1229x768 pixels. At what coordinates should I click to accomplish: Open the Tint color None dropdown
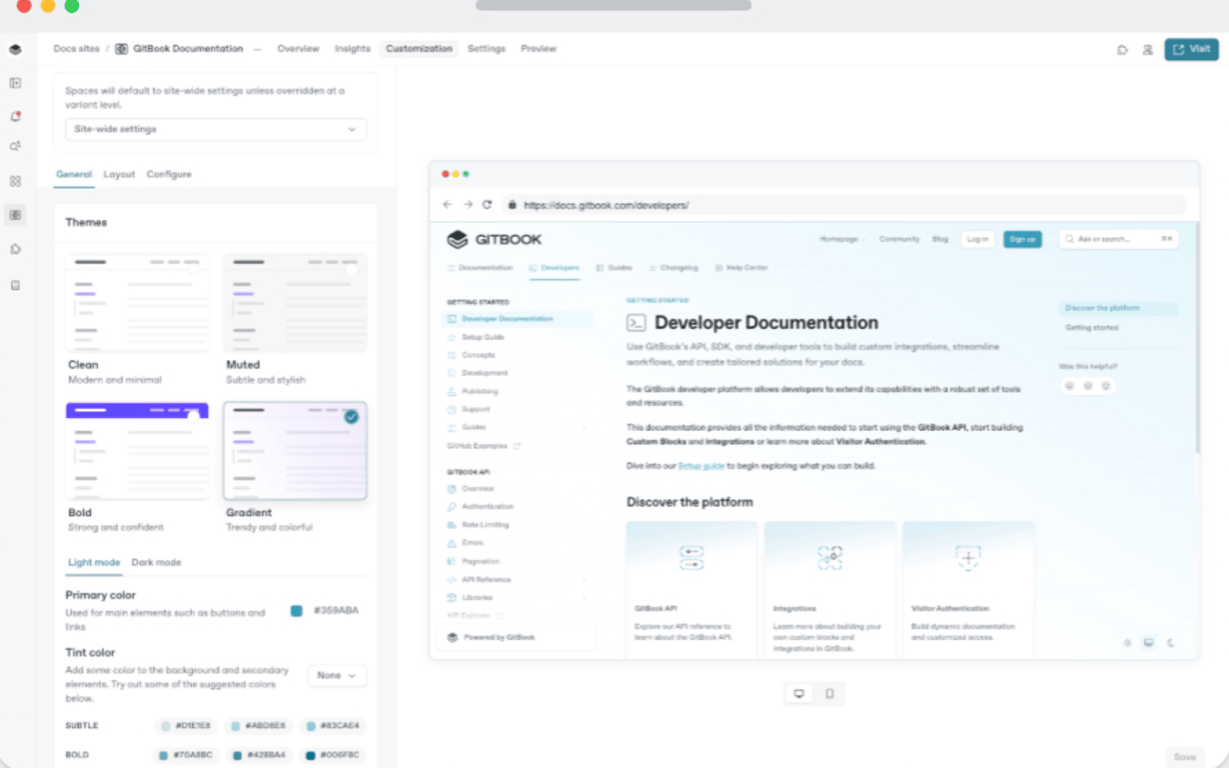point(337,676)
